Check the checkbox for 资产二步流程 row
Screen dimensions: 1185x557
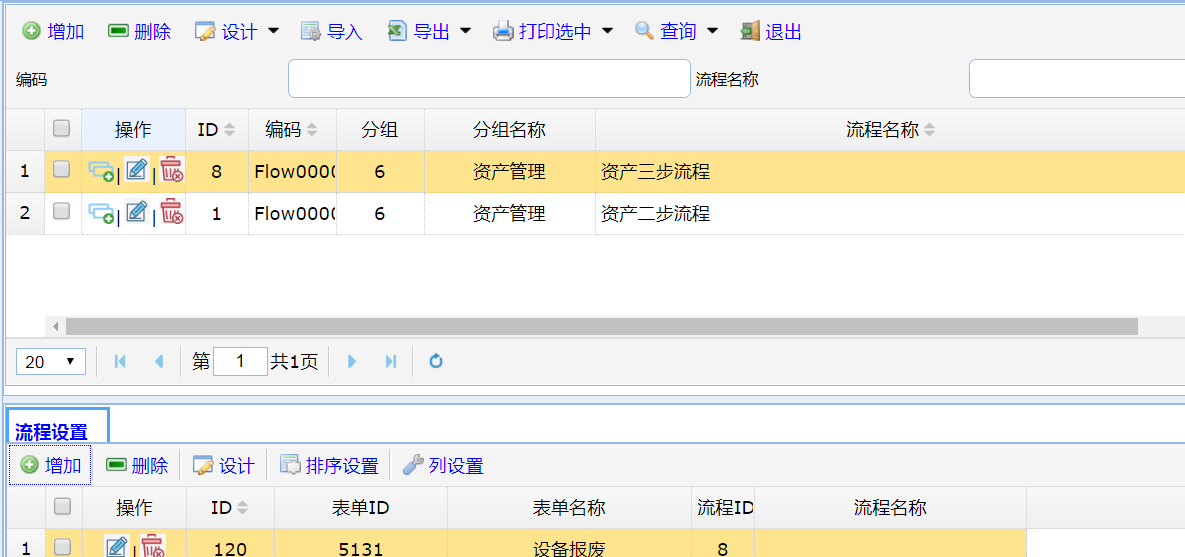click(62, 212)
